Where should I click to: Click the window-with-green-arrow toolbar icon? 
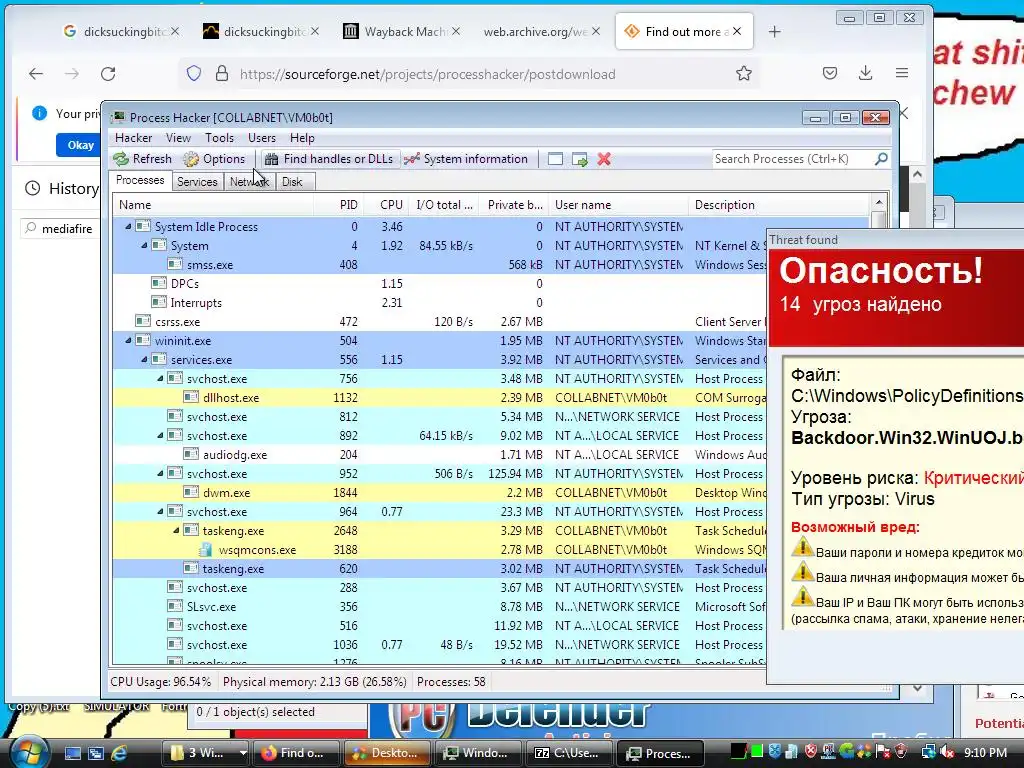(x=579, y=159)
